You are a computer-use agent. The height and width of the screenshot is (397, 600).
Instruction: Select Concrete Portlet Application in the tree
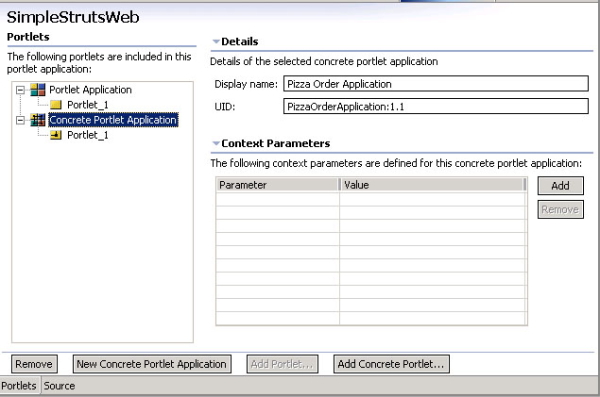113,120
